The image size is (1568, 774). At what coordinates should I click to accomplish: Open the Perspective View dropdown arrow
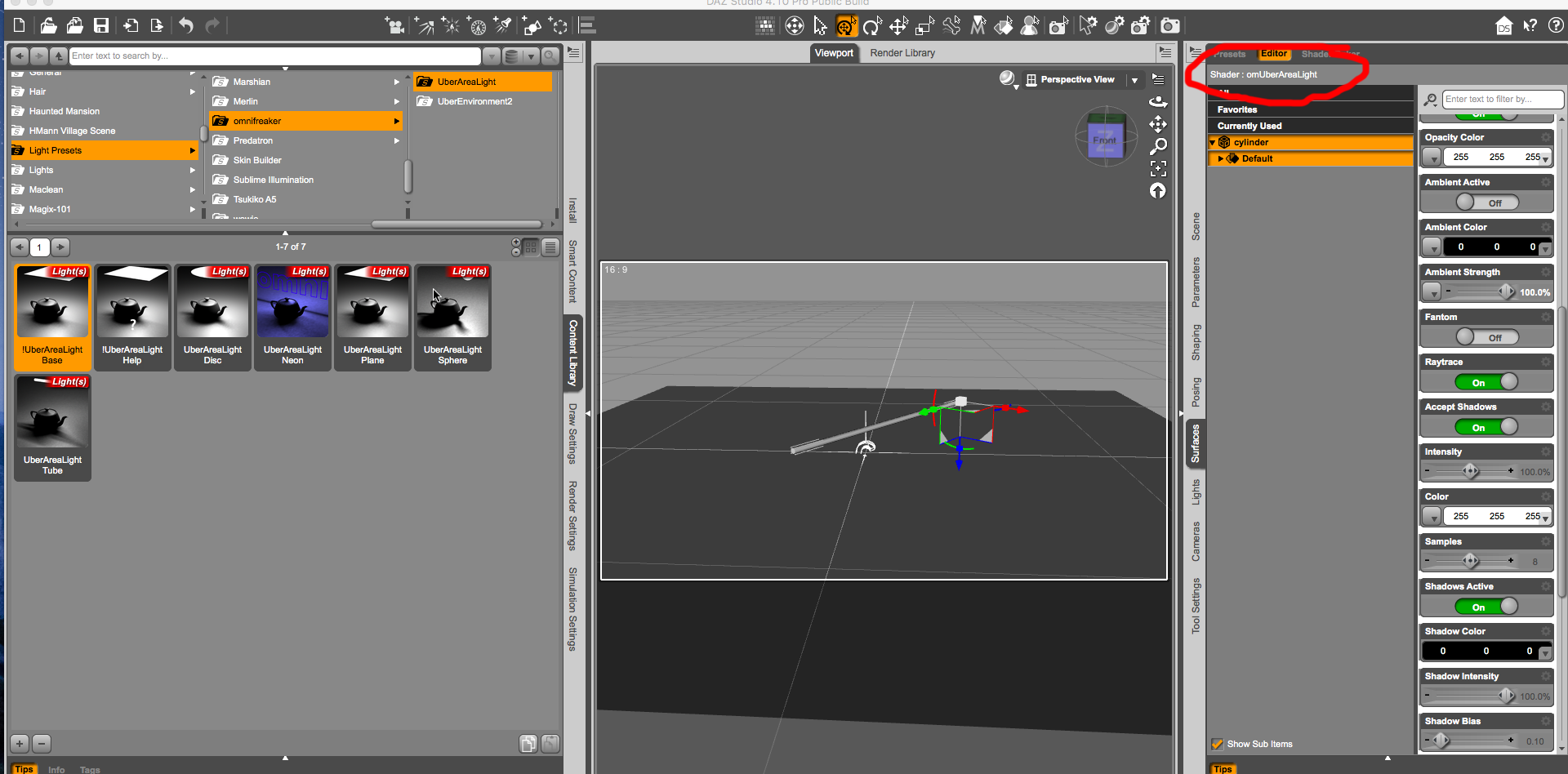pos(1134,80)
